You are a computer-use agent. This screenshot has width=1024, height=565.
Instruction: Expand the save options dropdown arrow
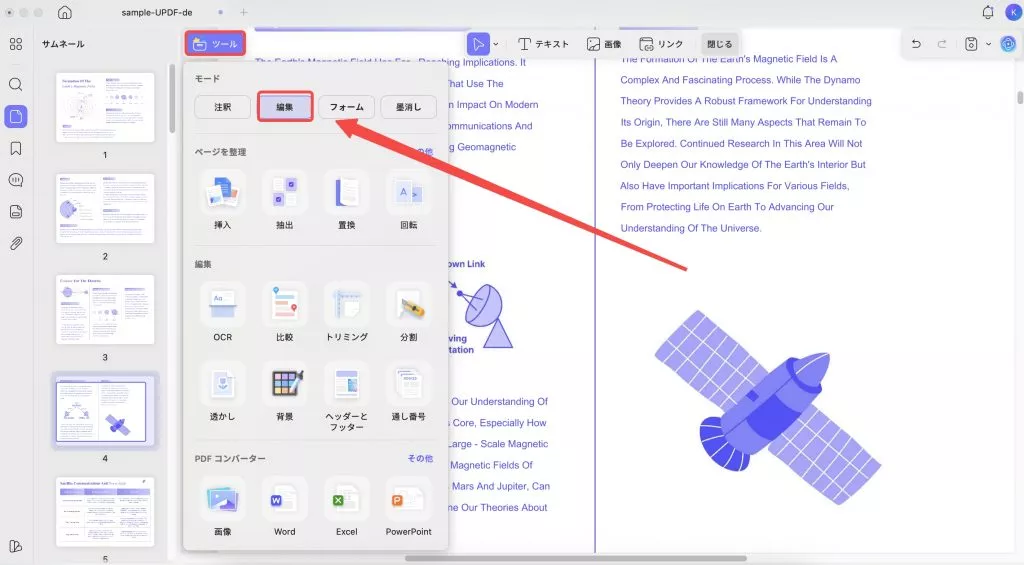(x=988, y=44)
